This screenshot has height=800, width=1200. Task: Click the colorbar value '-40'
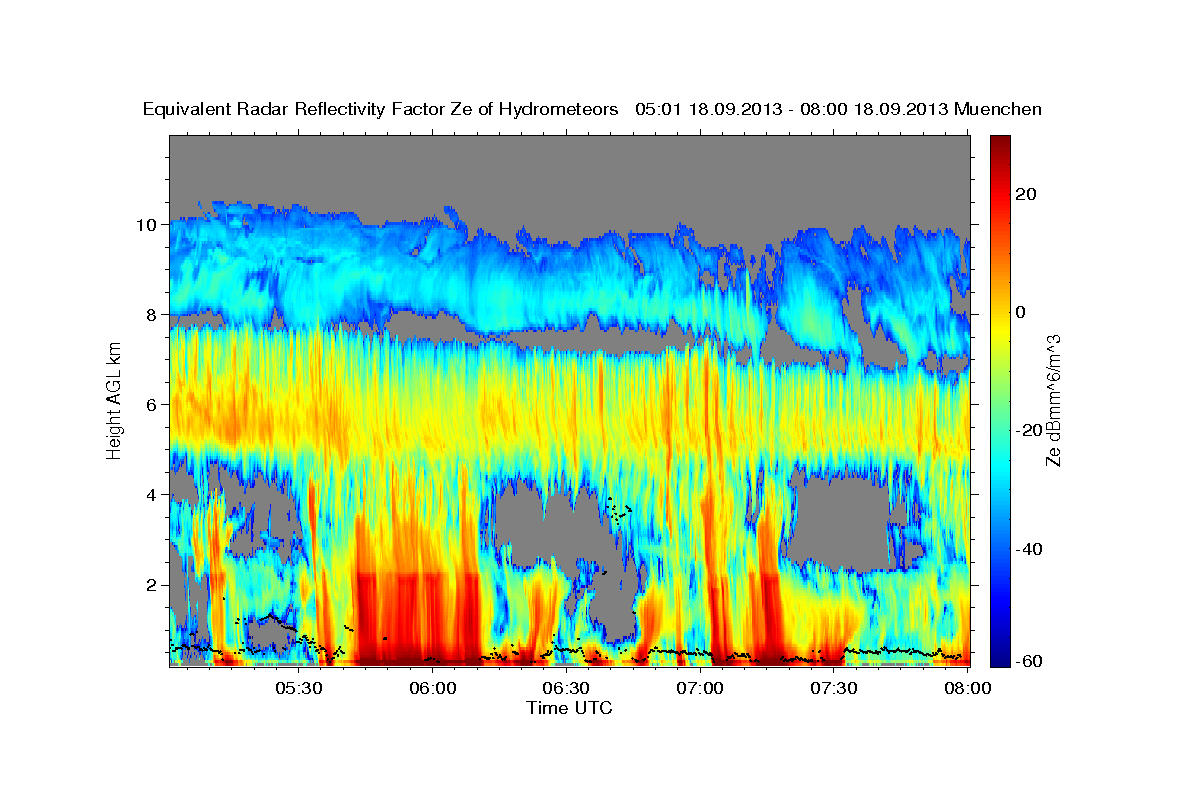pos(1028,548)
